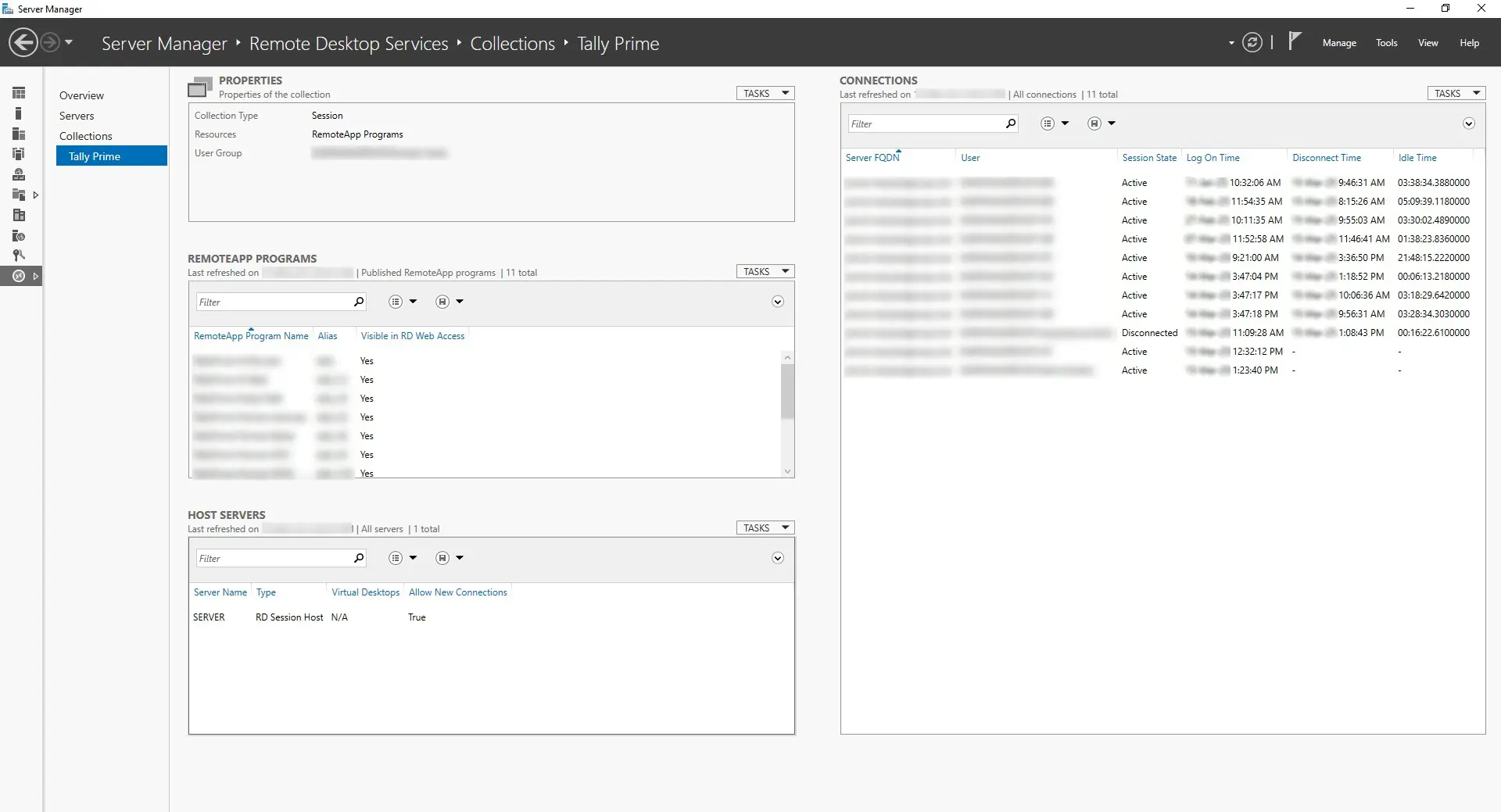Click the RemoteApp list scroll down arrow
The image size is (1501, 812).
coord(787,471)
